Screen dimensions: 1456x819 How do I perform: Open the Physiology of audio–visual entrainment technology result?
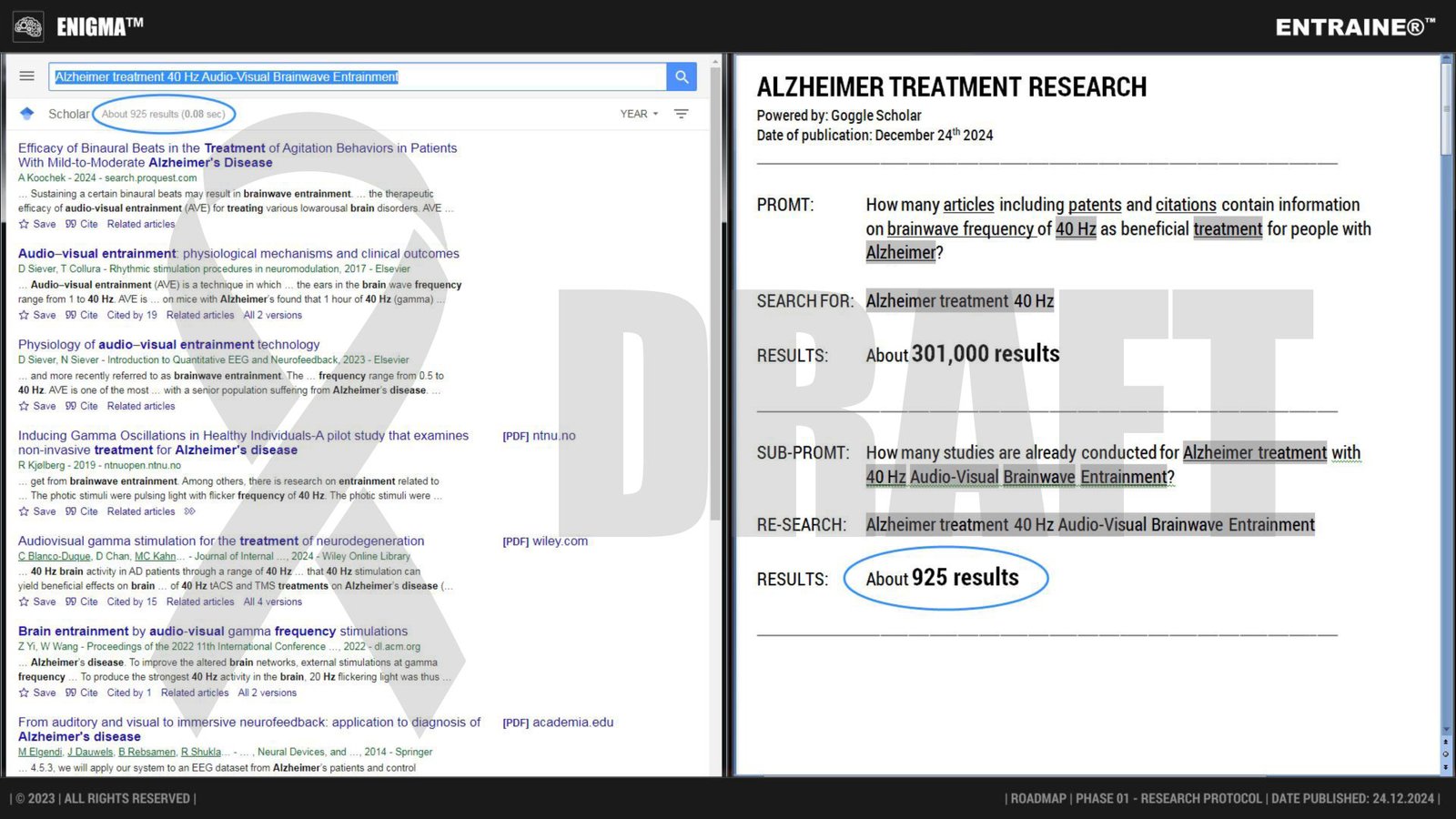coord(169,344)
